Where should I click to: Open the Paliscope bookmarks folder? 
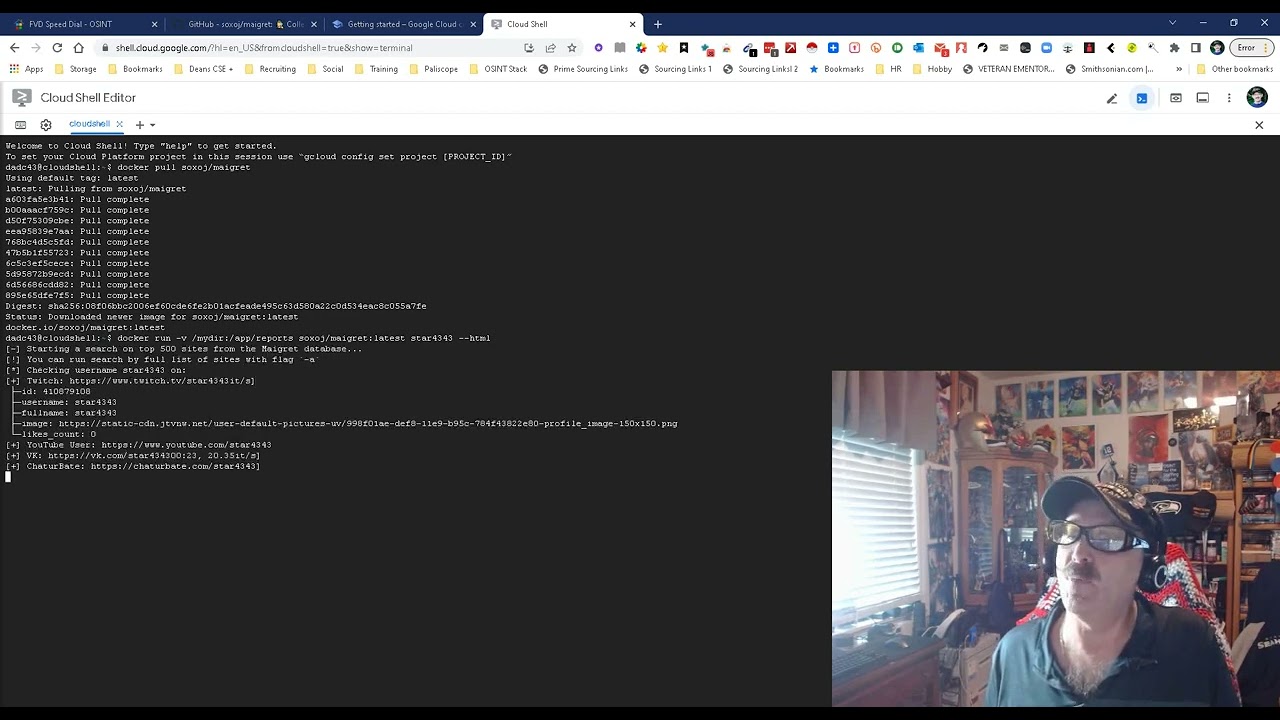(x=433, y=69)
